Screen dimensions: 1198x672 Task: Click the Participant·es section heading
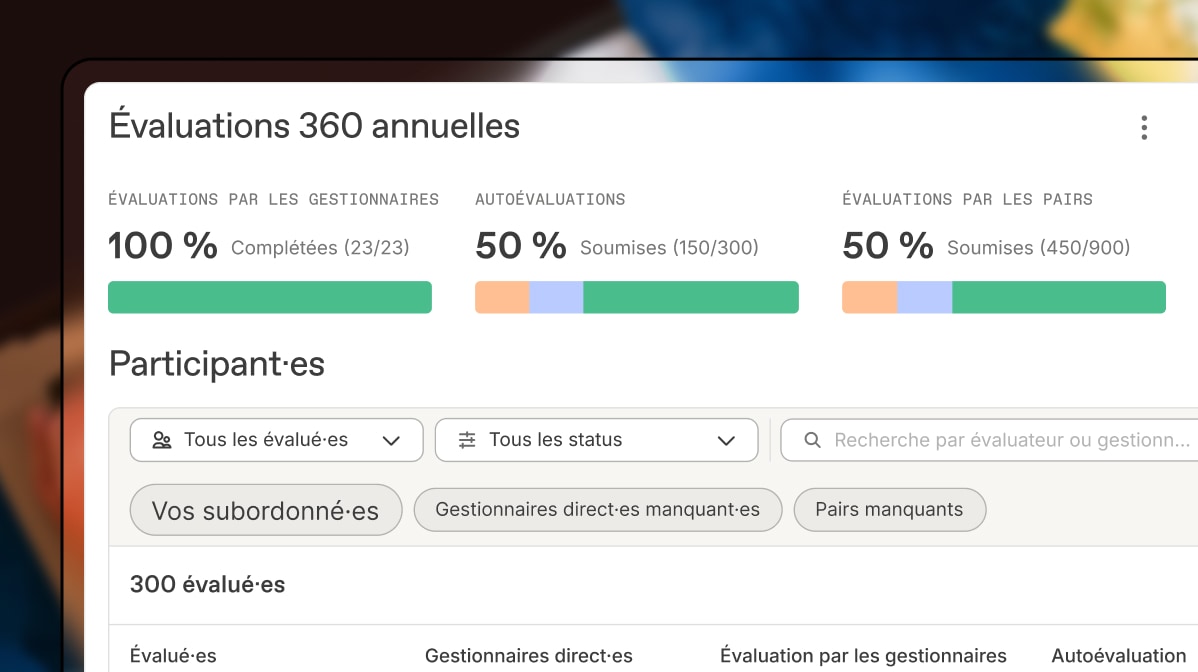coord(216,364)
